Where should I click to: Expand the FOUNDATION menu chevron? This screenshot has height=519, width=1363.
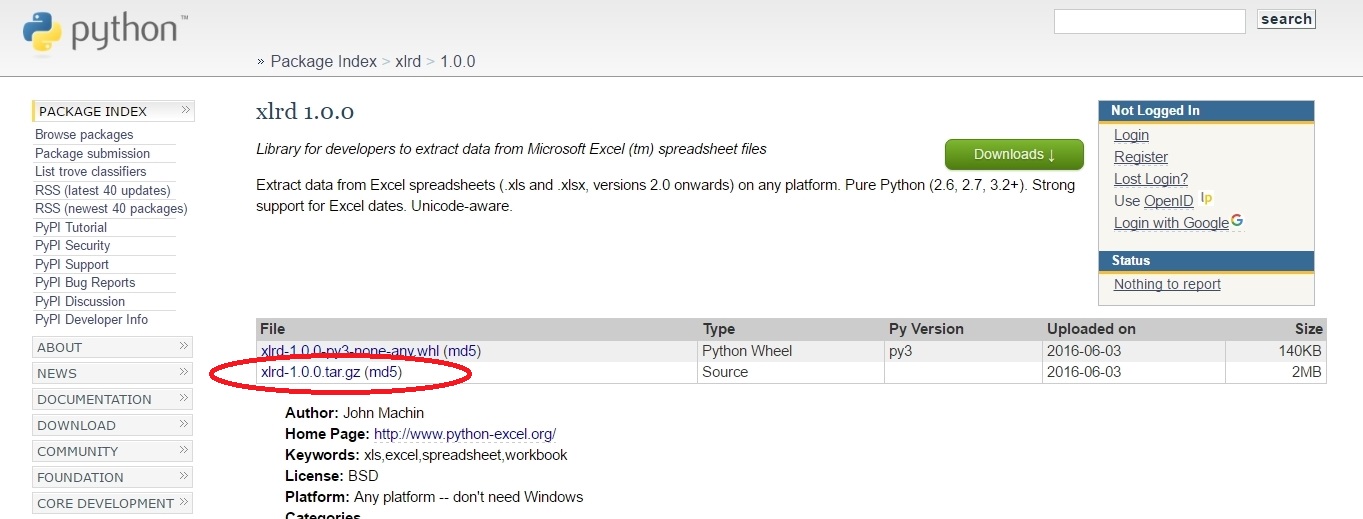184,476
